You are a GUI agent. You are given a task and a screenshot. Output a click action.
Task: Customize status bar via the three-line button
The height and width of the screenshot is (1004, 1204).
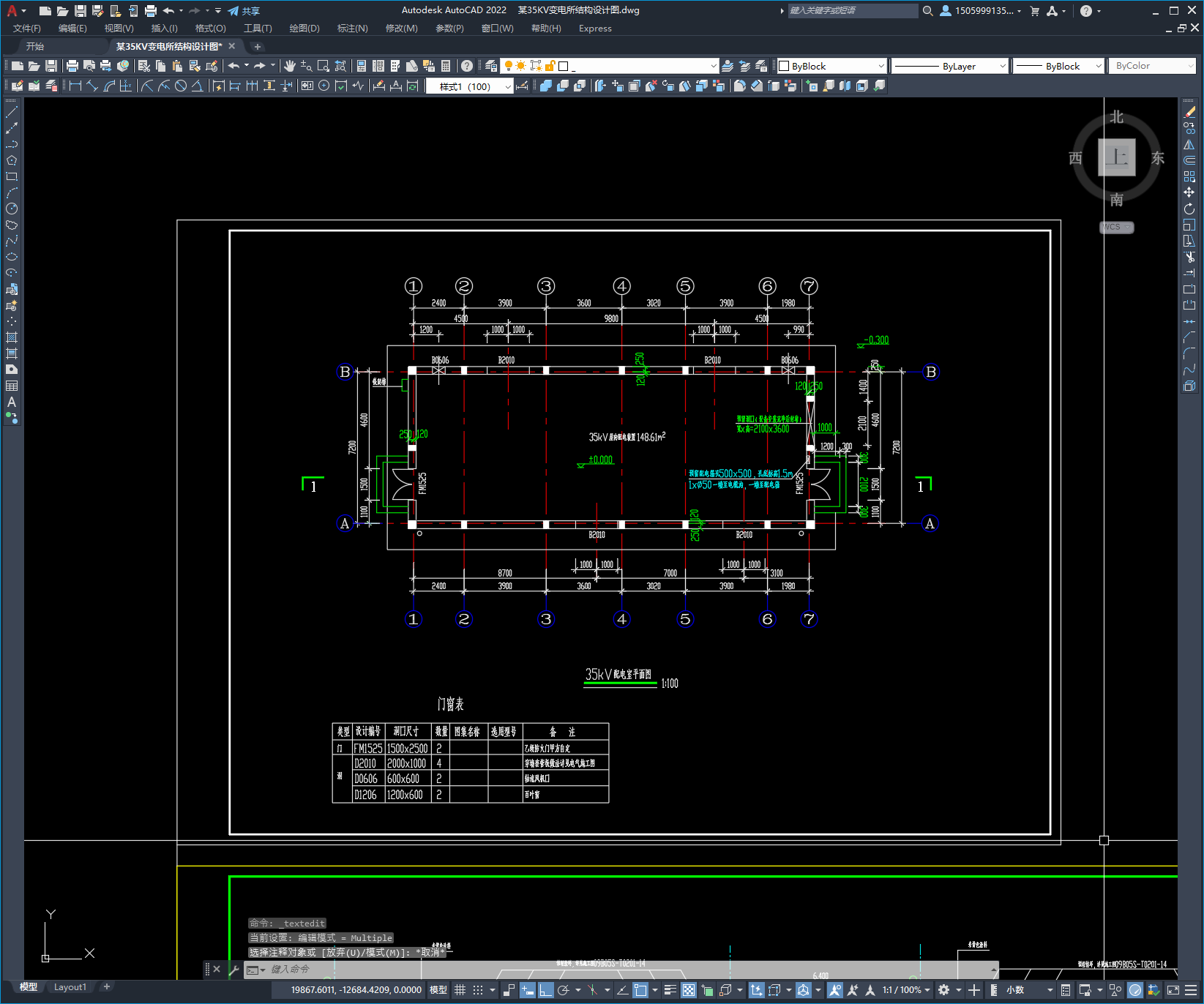[x=1191, y=990]
